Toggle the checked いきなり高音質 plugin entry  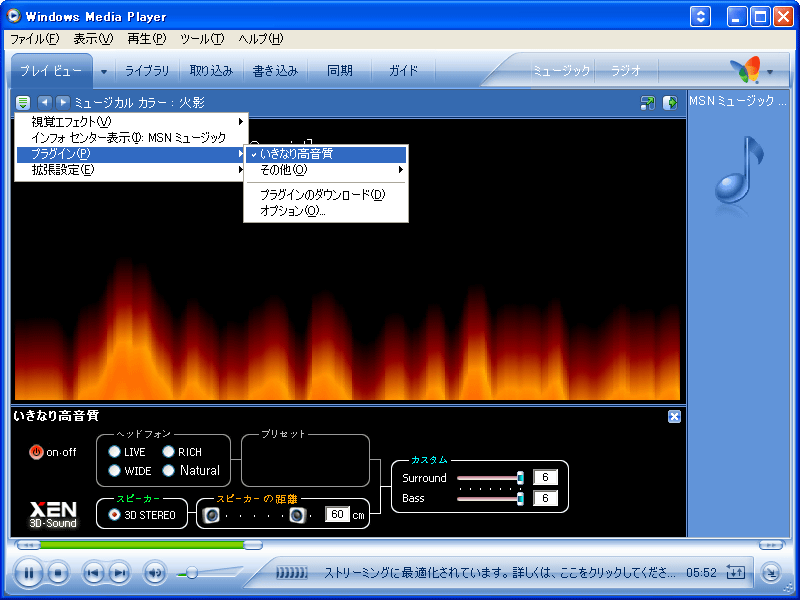(x=326, y=154)
